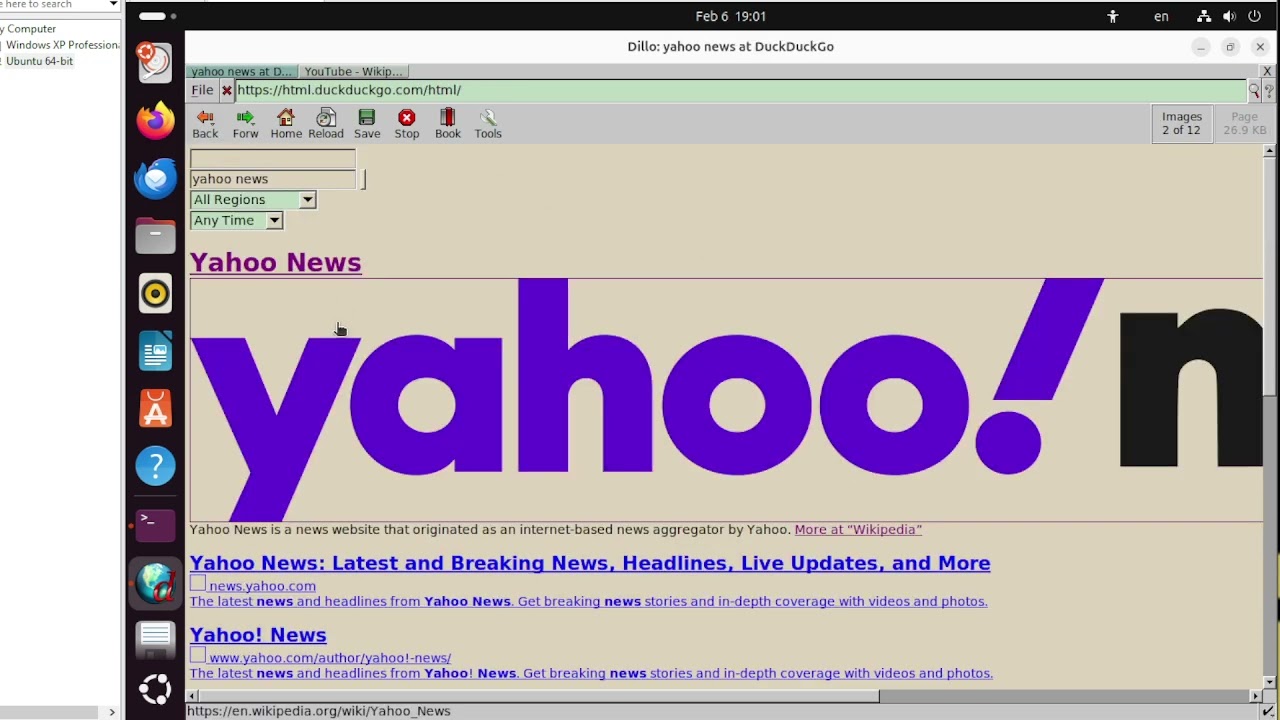Click the horizontal scrollbar right arrow
Viewport: 1280px width, 720px height.
click(1256, 696)
